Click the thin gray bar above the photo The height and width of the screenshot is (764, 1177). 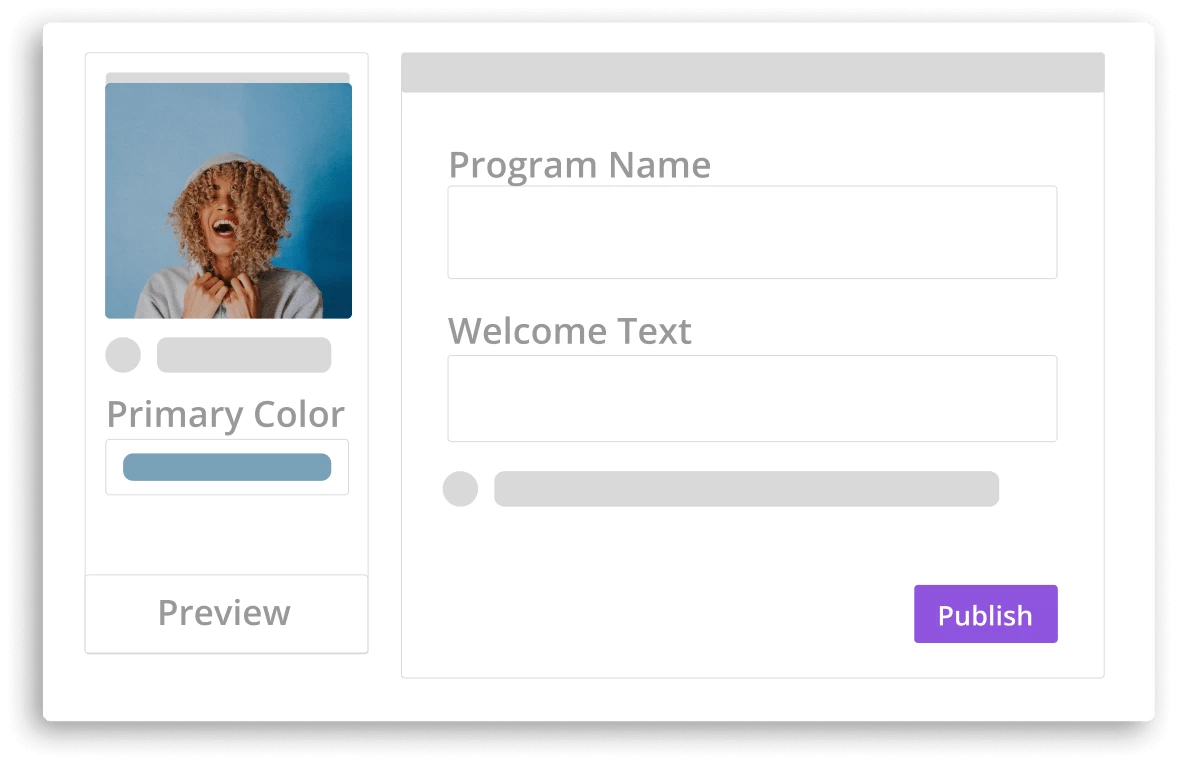[x=227, y=77]
